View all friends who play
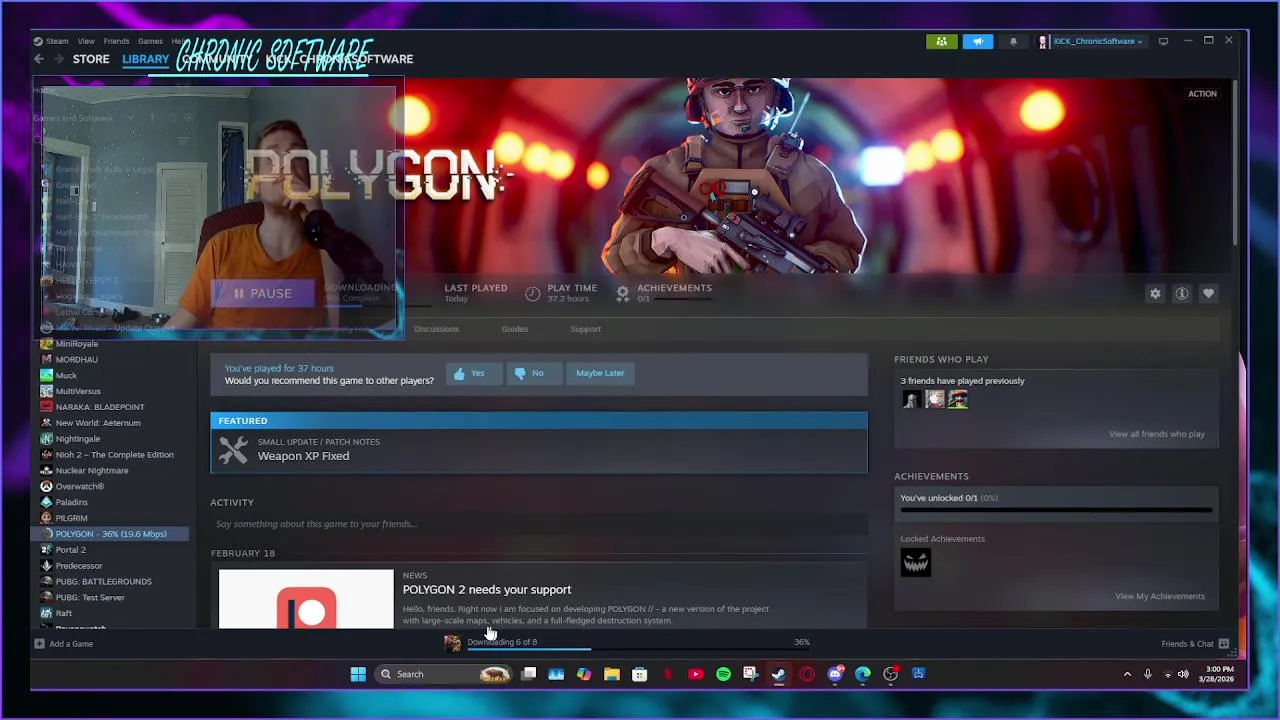 tap(1157, 434)
